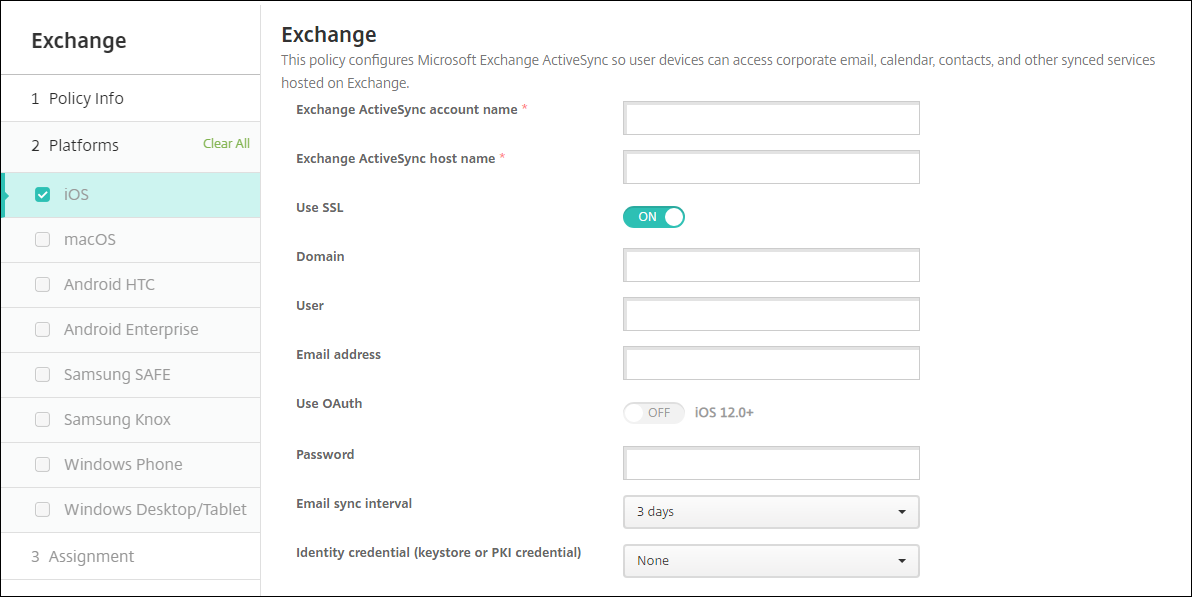Click the Domain input field
1192x597 pixels.
pos(770,266)
